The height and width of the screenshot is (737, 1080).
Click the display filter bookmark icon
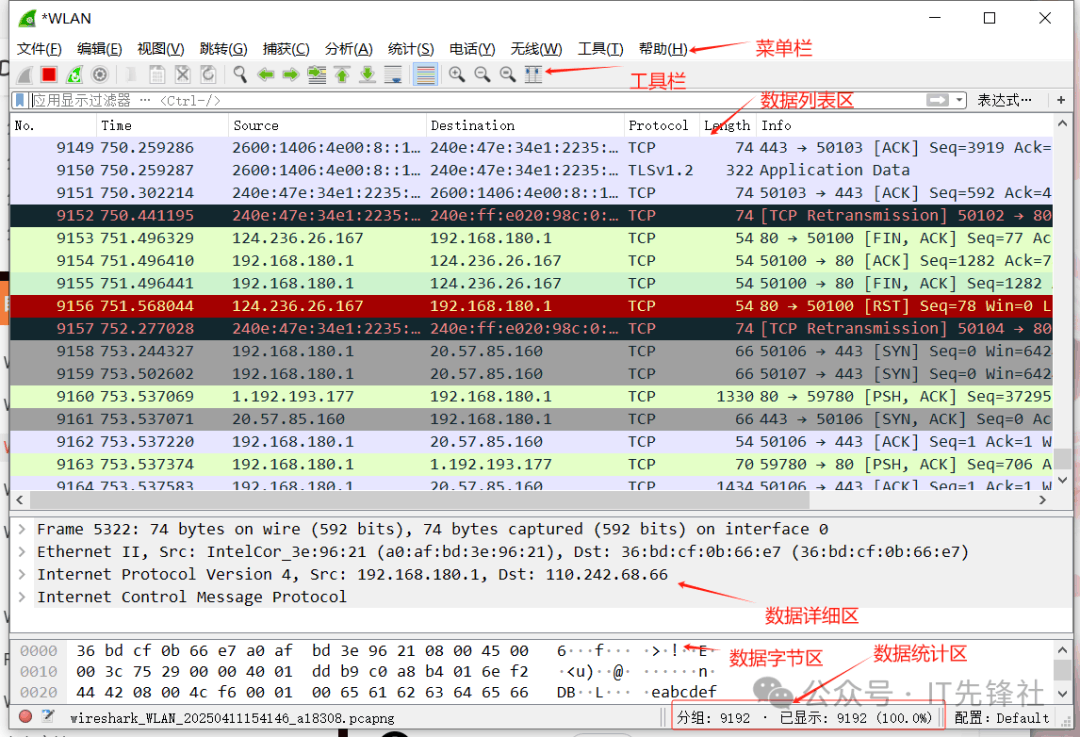coord(20,100)
